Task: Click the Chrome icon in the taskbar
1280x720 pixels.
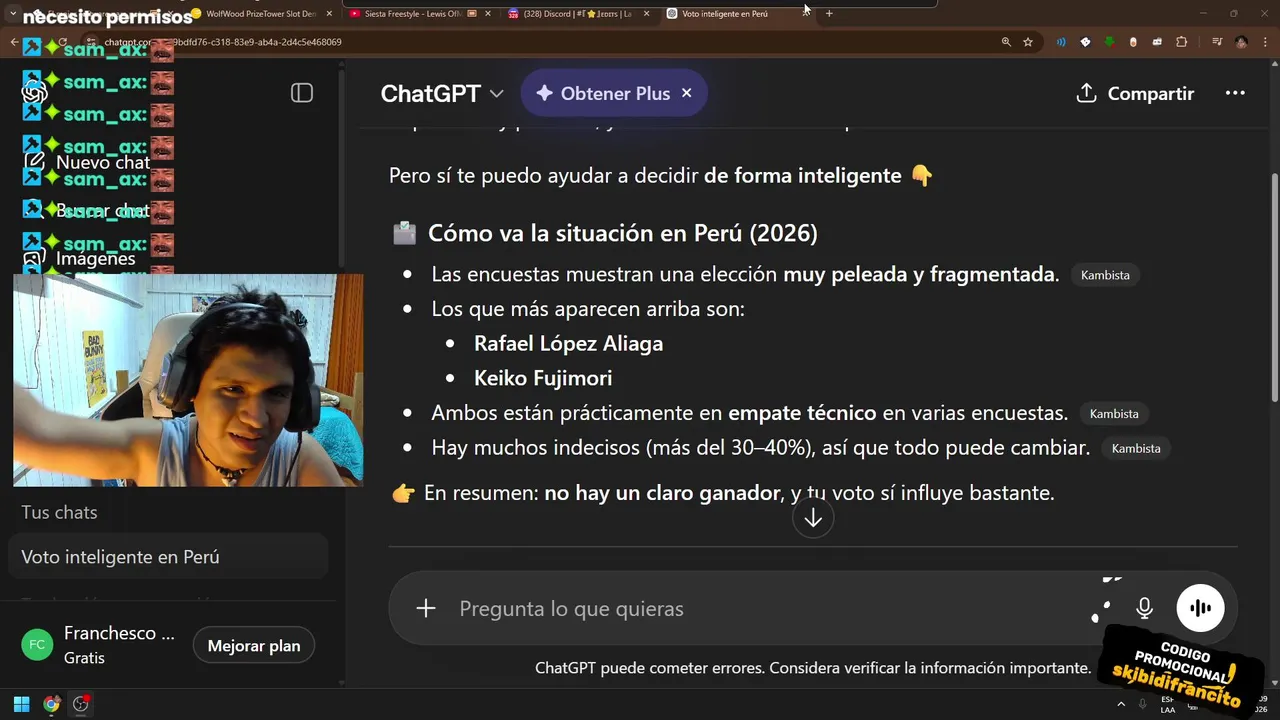Action: coord(51,704)
